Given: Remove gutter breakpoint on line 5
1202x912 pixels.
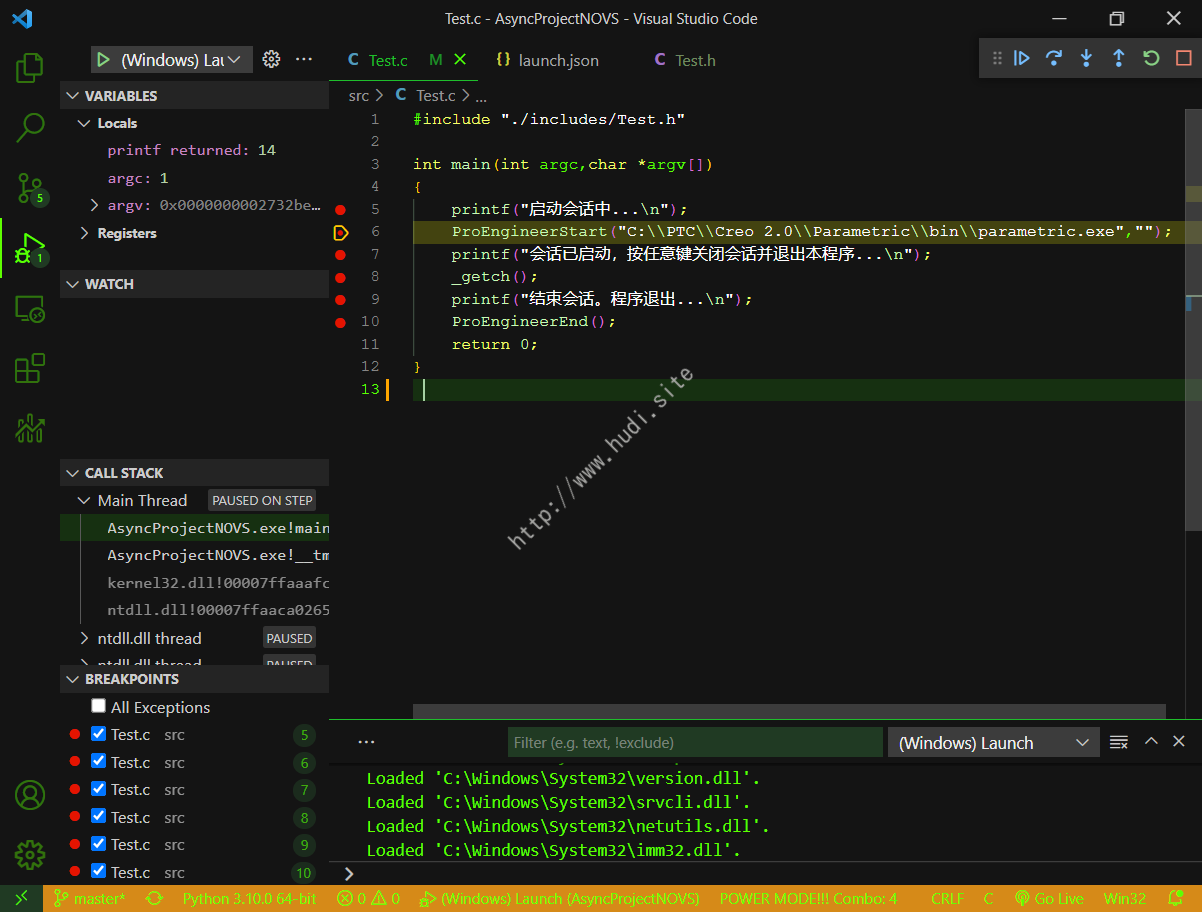Looking at the screenshot, I should (x=340, y=210).
